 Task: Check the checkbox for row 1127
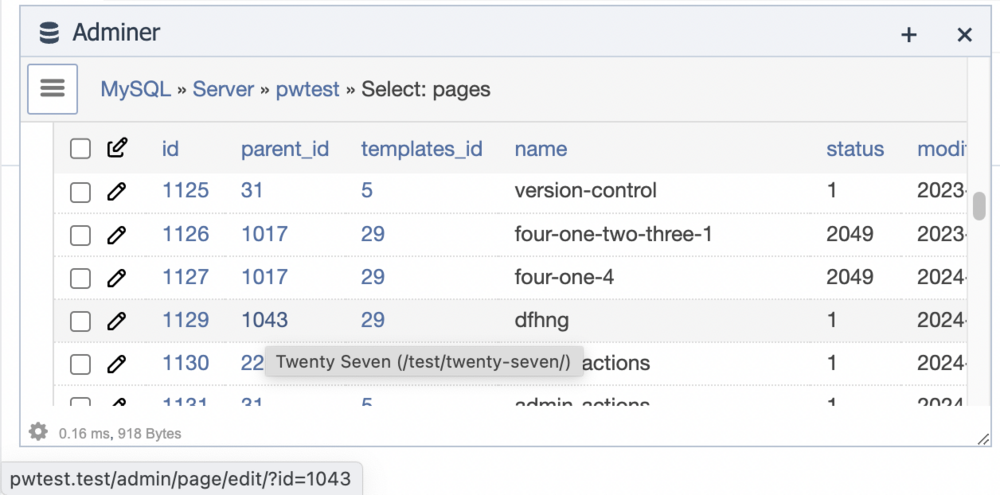point(80,278)
